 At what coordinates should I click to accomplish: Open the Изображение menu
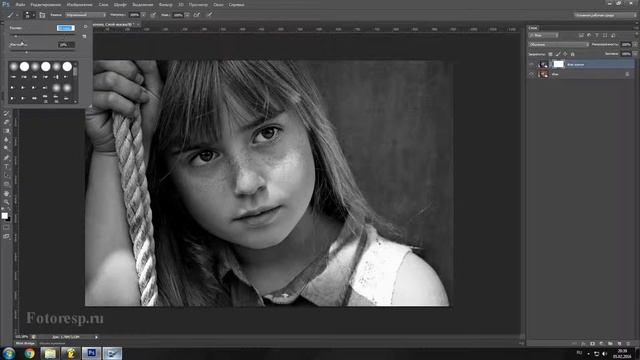click(x=80, y=4)
